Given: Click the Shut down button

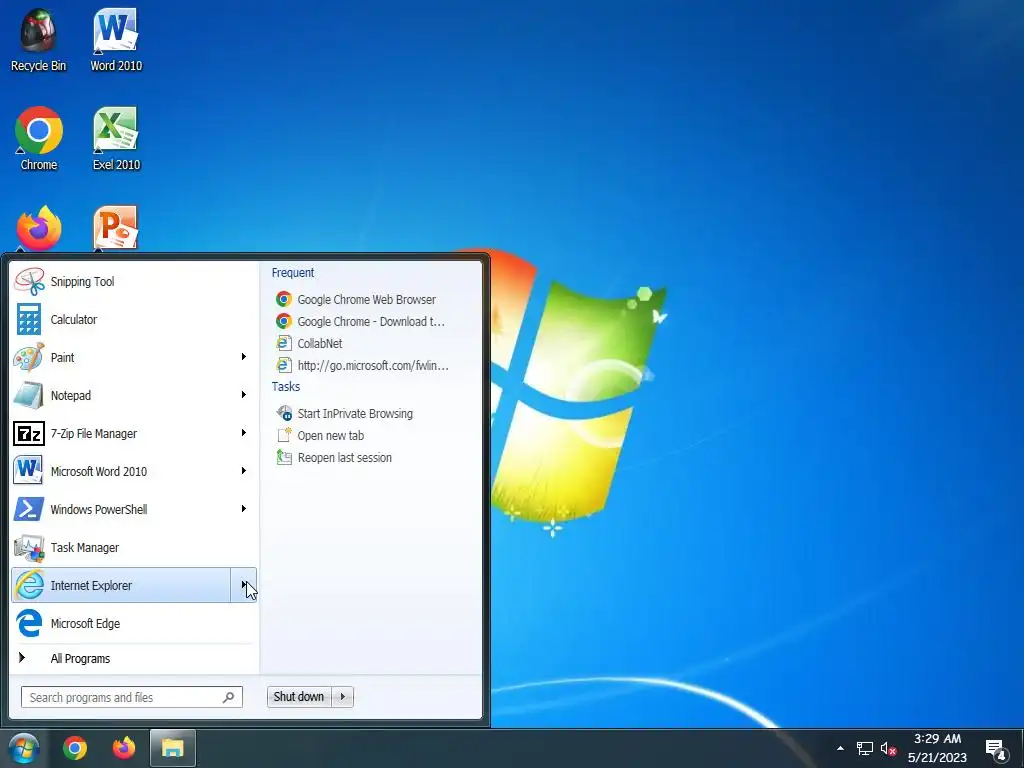Looking at the screenshot, I should click(x=299, y=697).
